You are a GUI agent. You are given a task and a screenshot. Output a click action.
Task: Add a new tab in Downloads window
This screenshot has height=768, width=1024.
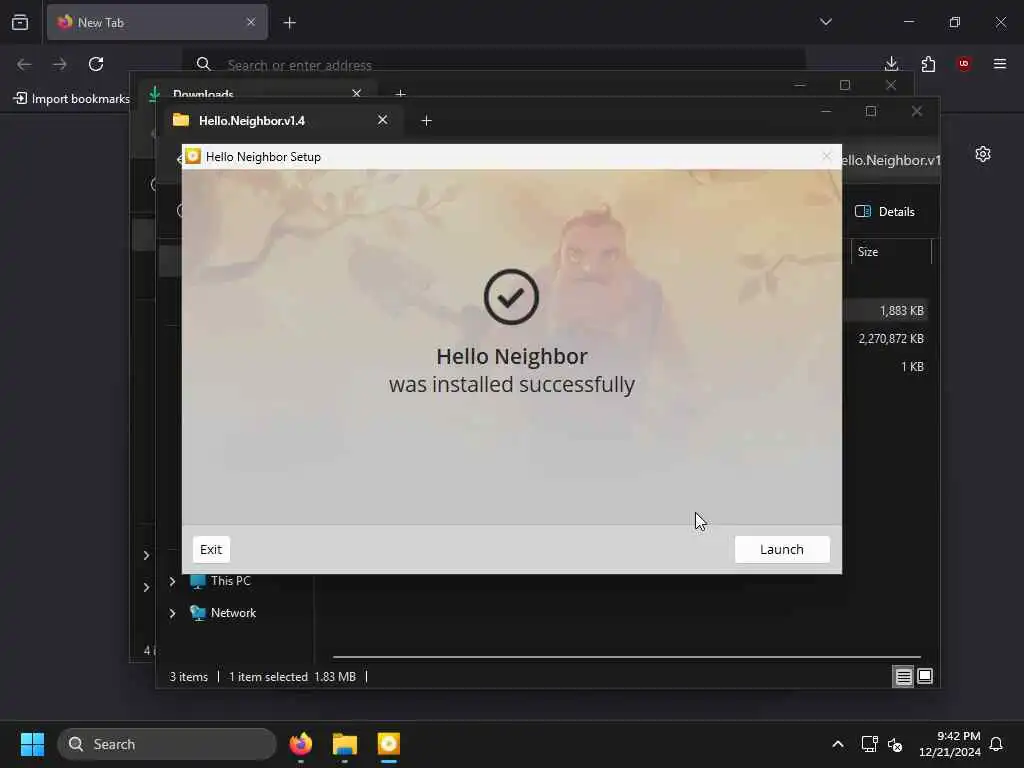coord(400,94)
